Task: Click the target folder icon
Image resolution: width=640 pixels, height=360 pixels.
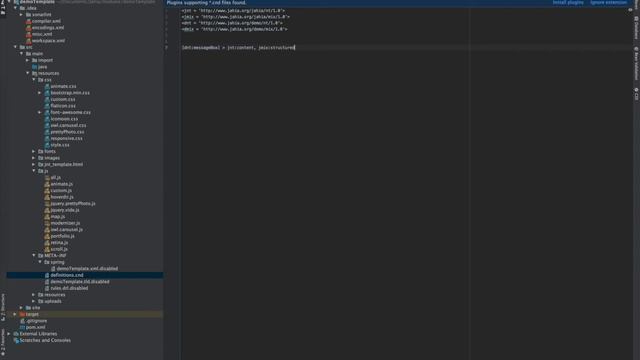Action: 22,314
